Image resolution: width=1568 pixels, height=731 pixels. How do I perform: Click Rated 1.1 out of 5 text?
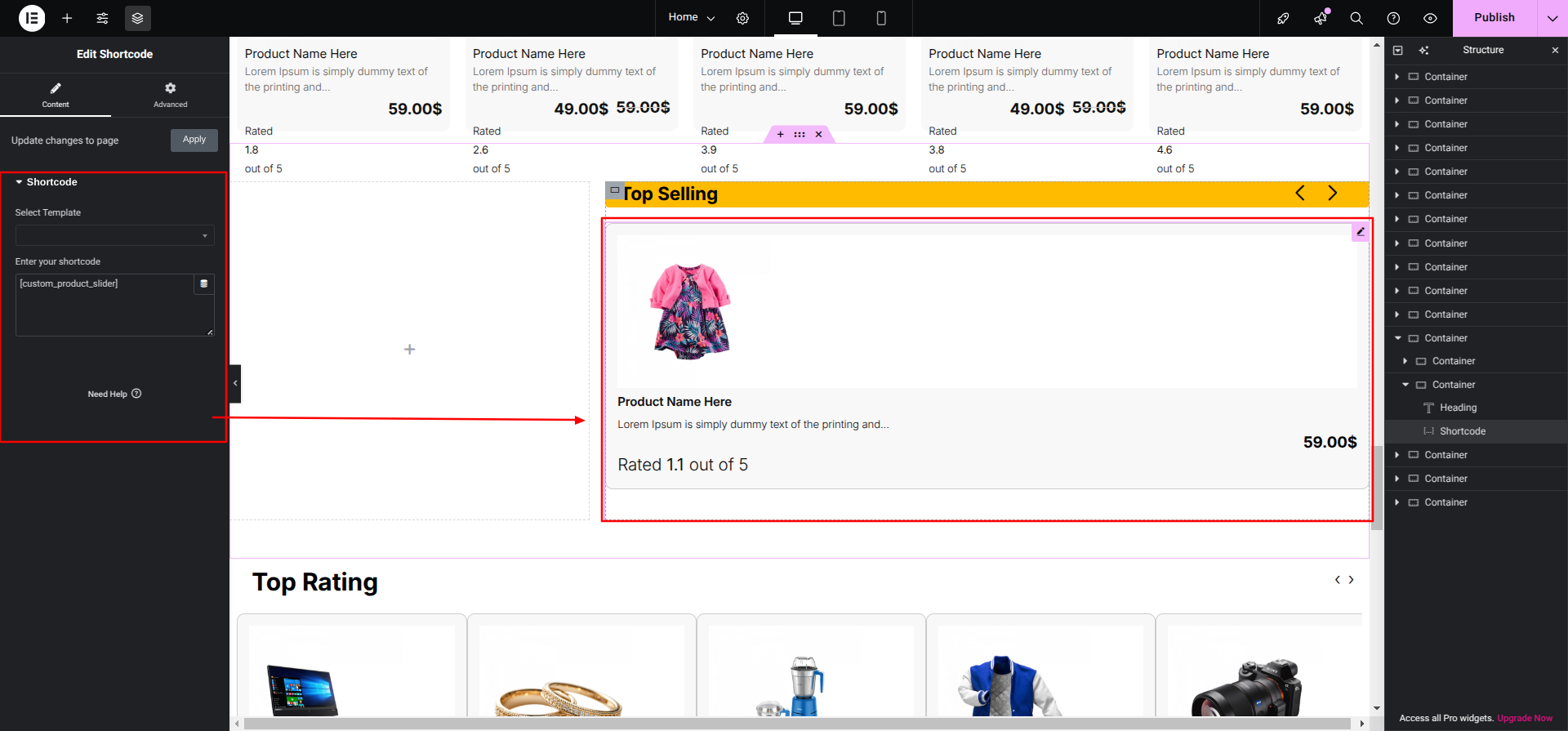[683, 465]
